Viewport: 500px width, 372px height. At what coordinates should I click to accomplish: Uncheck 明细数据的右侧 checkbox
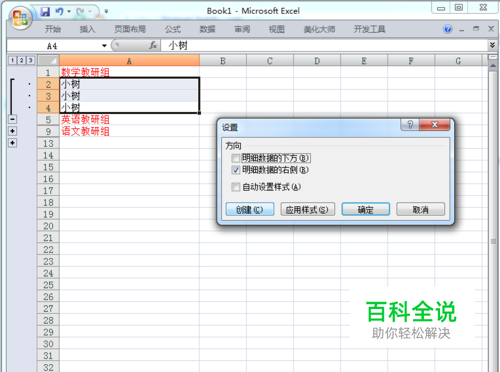236,170
